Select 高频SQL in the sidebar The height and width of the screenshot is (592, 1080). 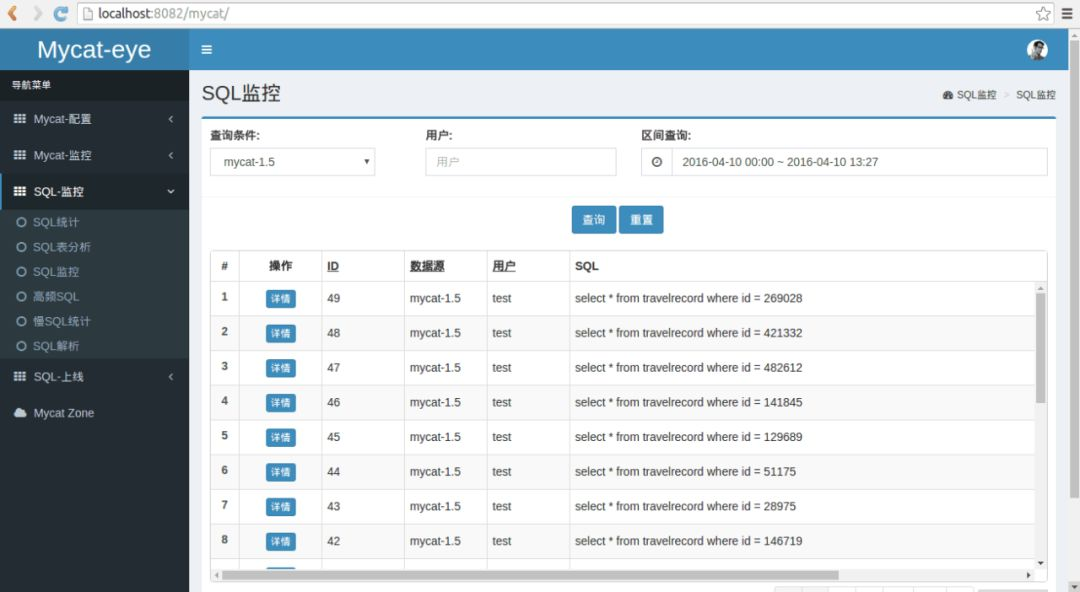(x=56, y=296)
